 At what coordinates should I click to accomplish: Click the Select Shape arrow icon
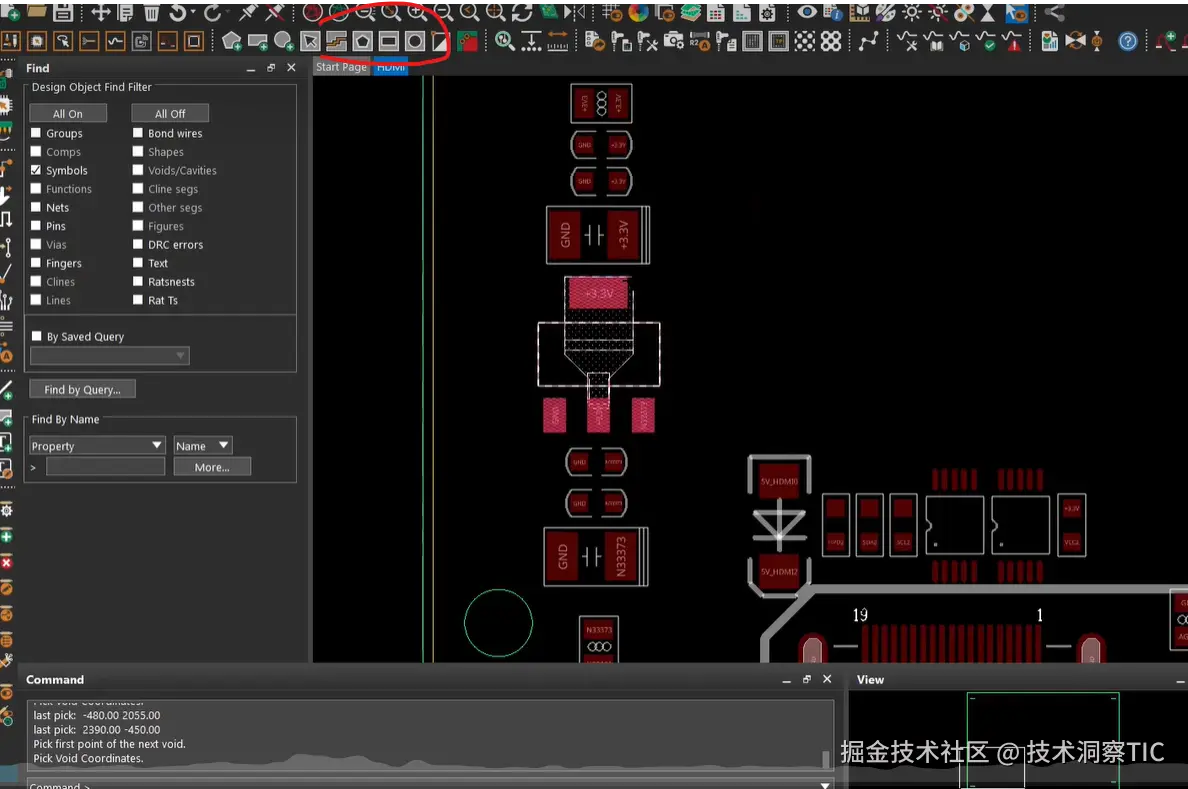310,41
